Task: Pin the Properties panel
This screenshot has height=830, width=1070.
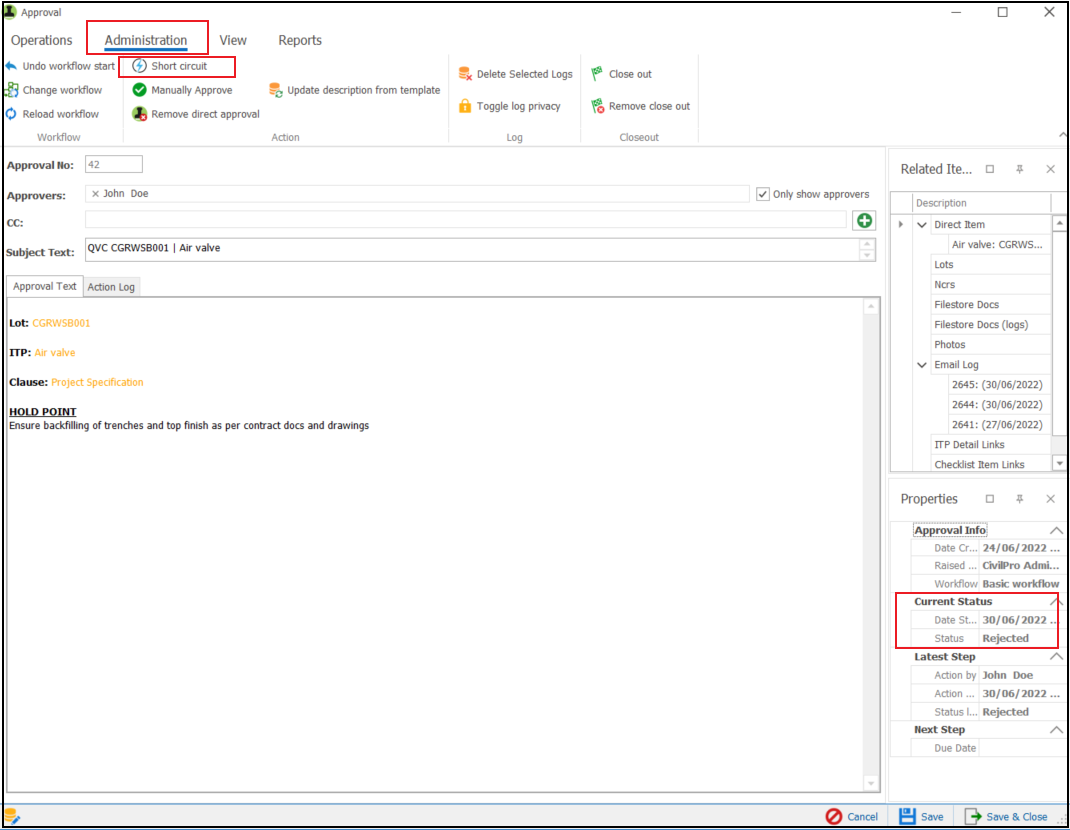Action: 1020,499
